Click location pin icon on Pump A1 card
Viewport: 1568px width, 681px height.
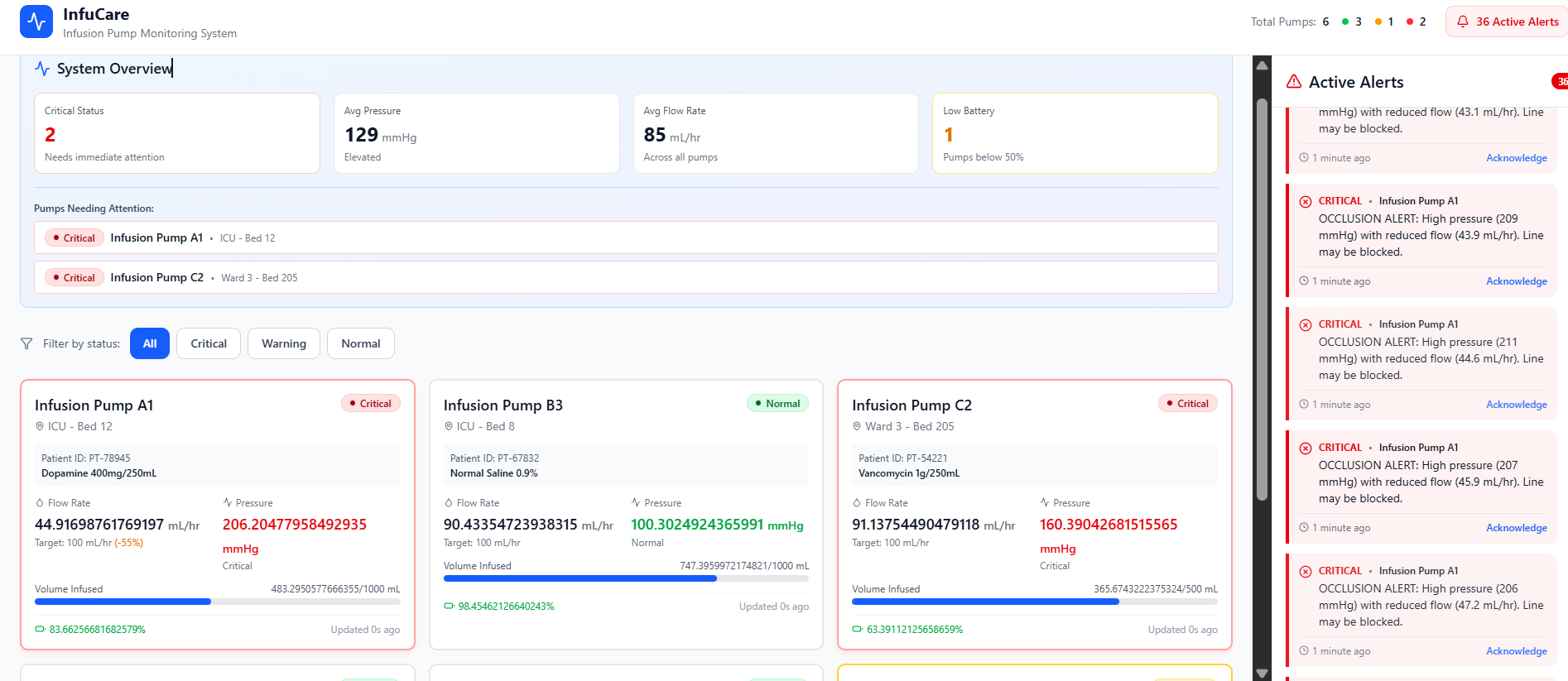coord(39,426)
